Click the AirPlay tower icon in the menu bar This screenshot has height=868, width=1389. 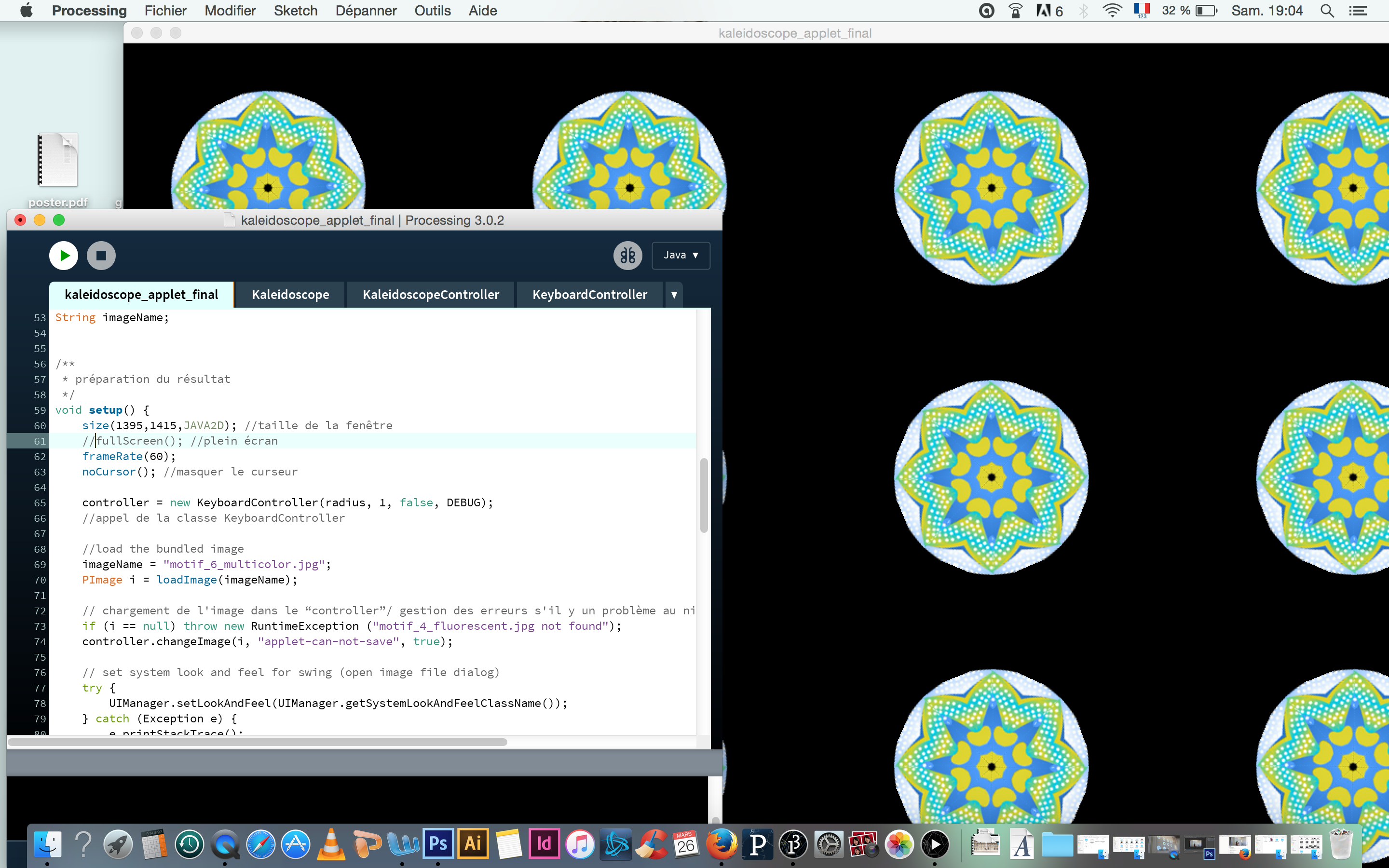point(1015,10)
